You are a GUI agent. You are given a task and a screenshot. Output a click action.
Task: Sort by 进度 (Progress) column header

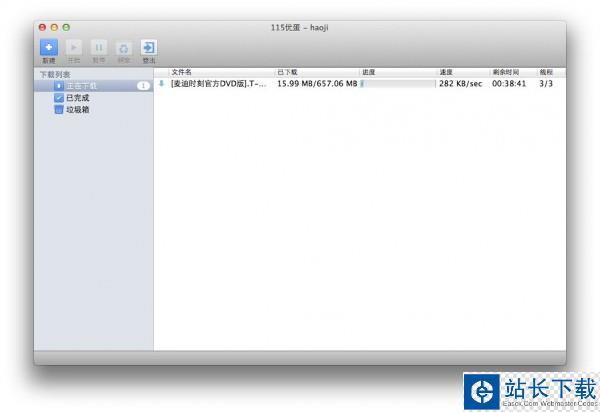[369, 72]
